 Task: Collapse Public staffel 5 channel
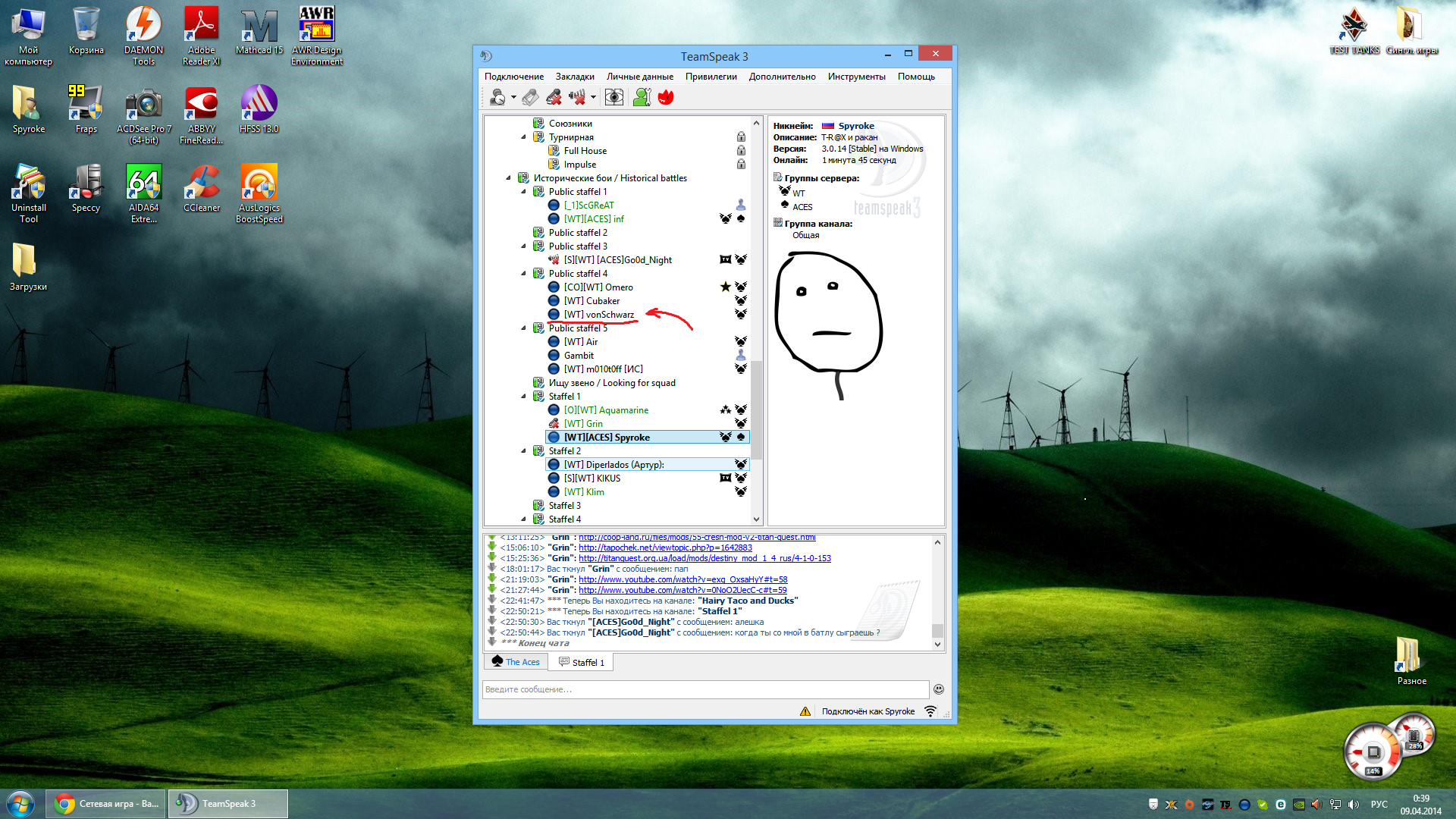pos(523,328)
